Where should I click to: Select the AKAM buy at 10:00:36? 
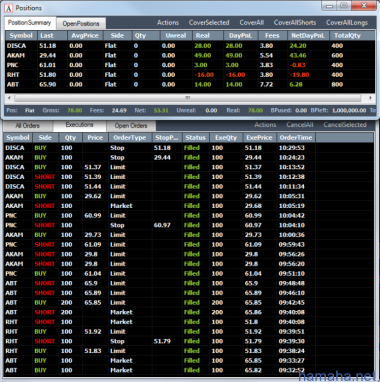click(188, 235)
